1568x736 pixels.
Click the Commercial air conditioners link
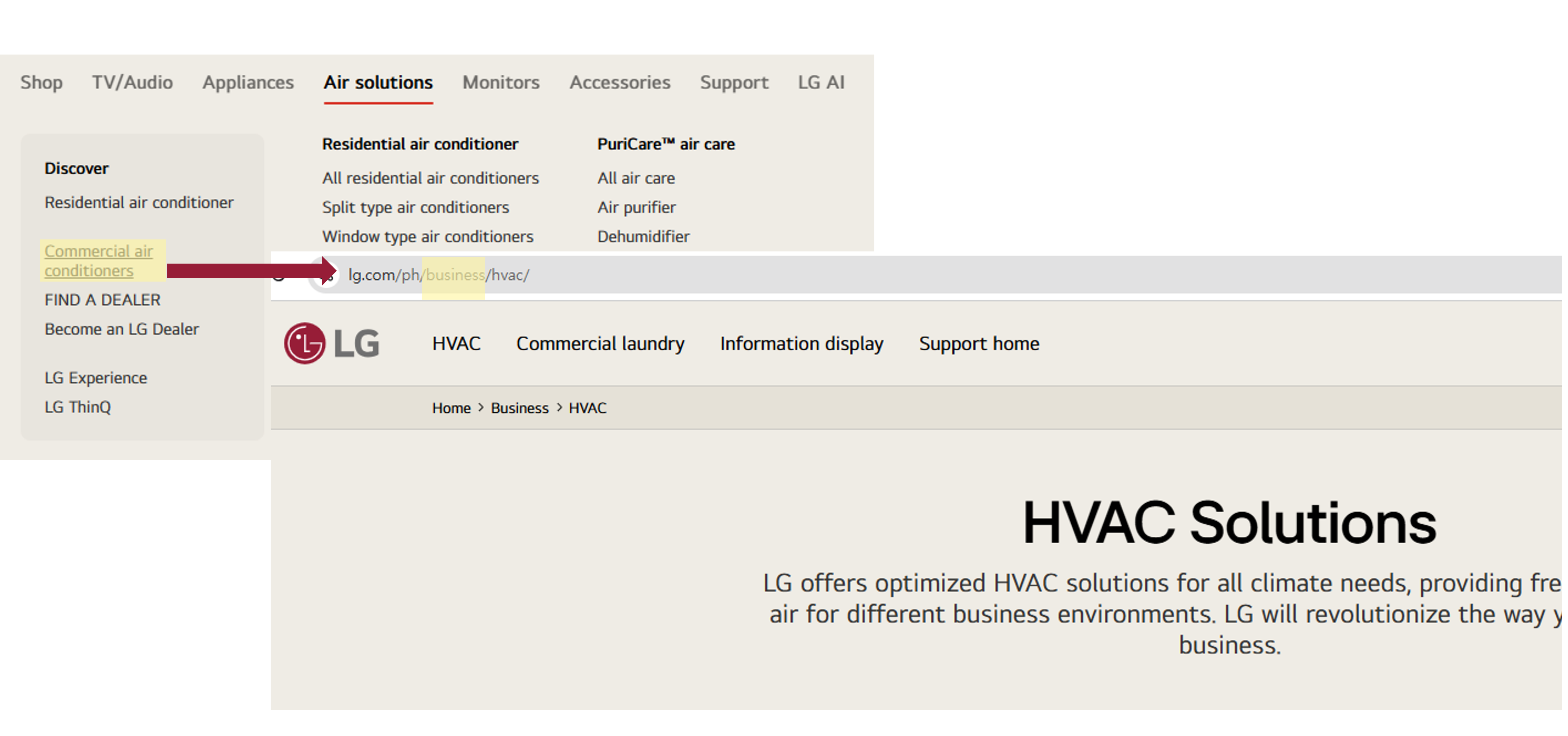(x=98, y=261)
